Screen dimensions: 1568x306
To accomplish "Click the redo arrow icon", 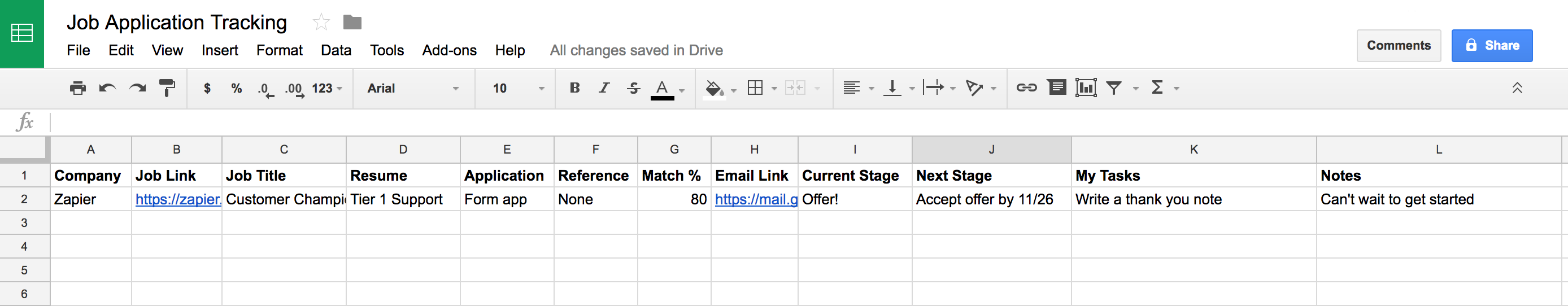I will (x=138, y=88).
